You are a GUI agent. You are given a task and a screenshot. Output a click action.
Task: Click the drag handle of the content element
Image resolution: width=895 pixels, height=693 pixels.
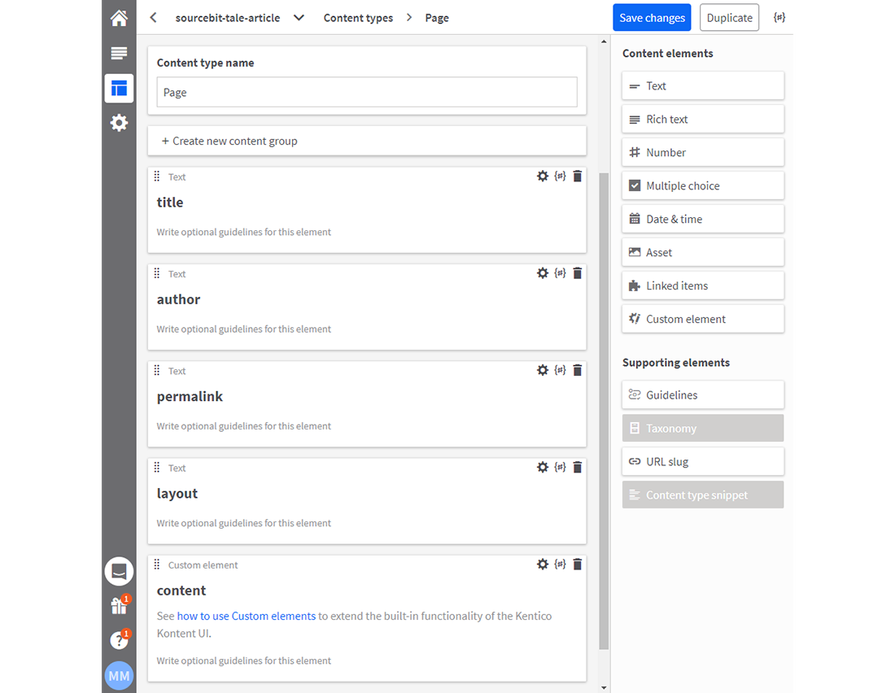pyautogui.click(x=157, y=565)
